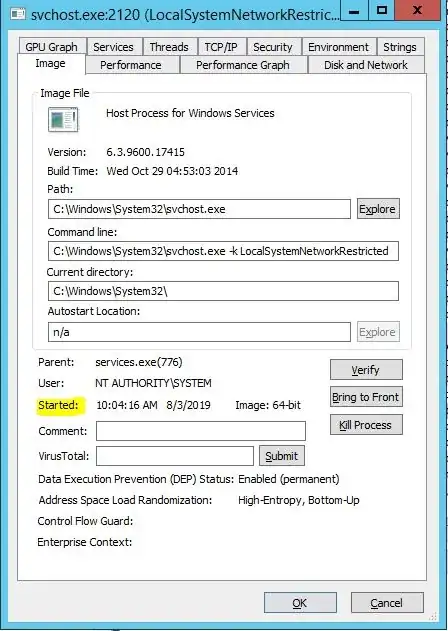448x631 pixels.
Task: Click the Enterprise Context label
Action: [85, 542]
